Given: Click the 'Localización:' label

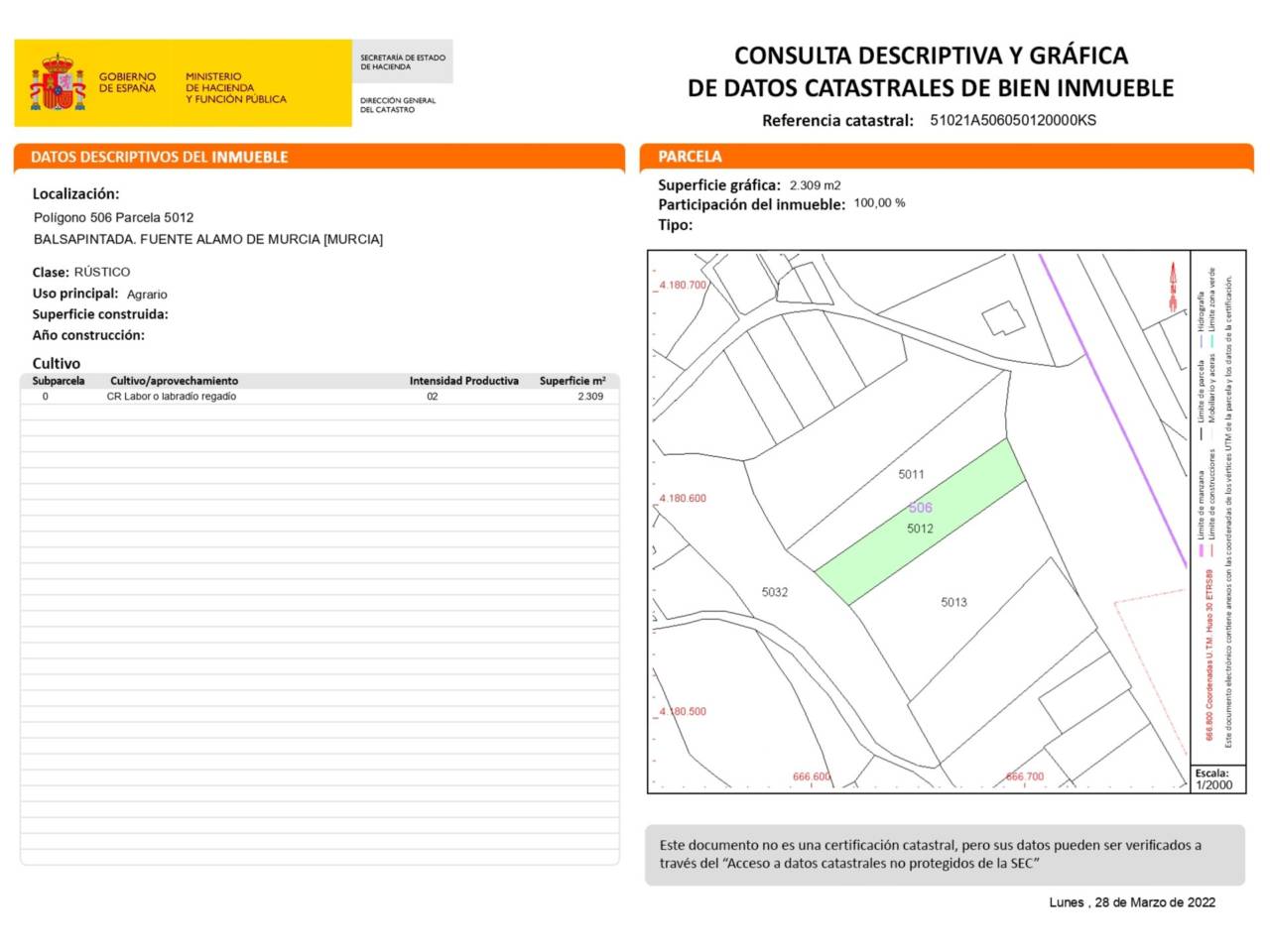Looking at the screenshot, I should (75, 194).
